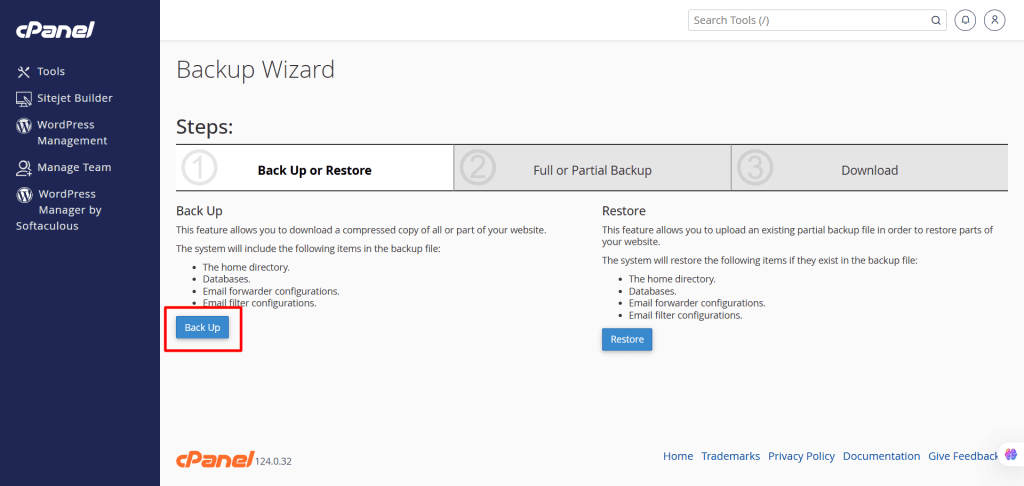The width and height of the screenshot is (1024, 486).
Task: Open the notifications bell icon
Action: tap(965, 20)
